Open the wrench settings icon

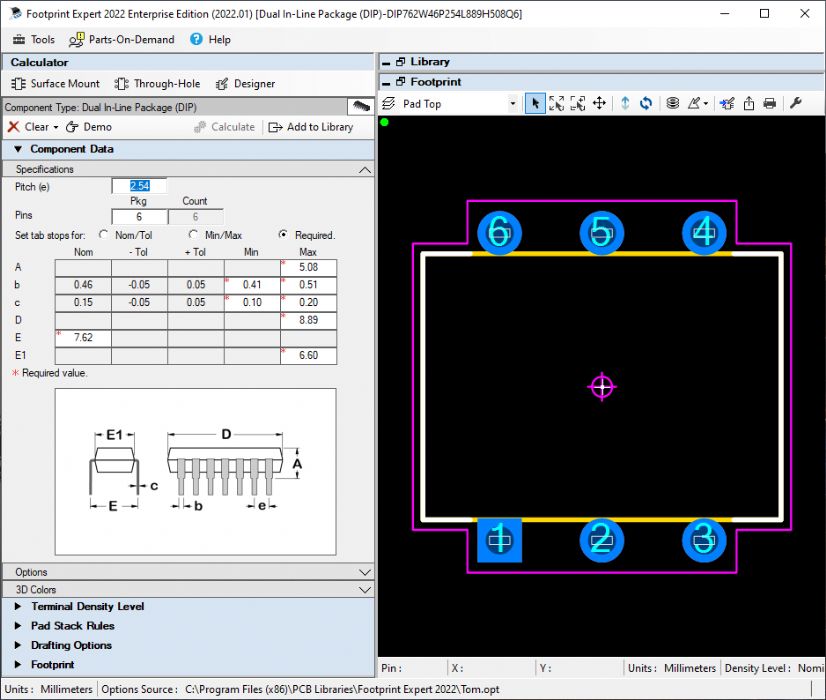coord(796,103)
